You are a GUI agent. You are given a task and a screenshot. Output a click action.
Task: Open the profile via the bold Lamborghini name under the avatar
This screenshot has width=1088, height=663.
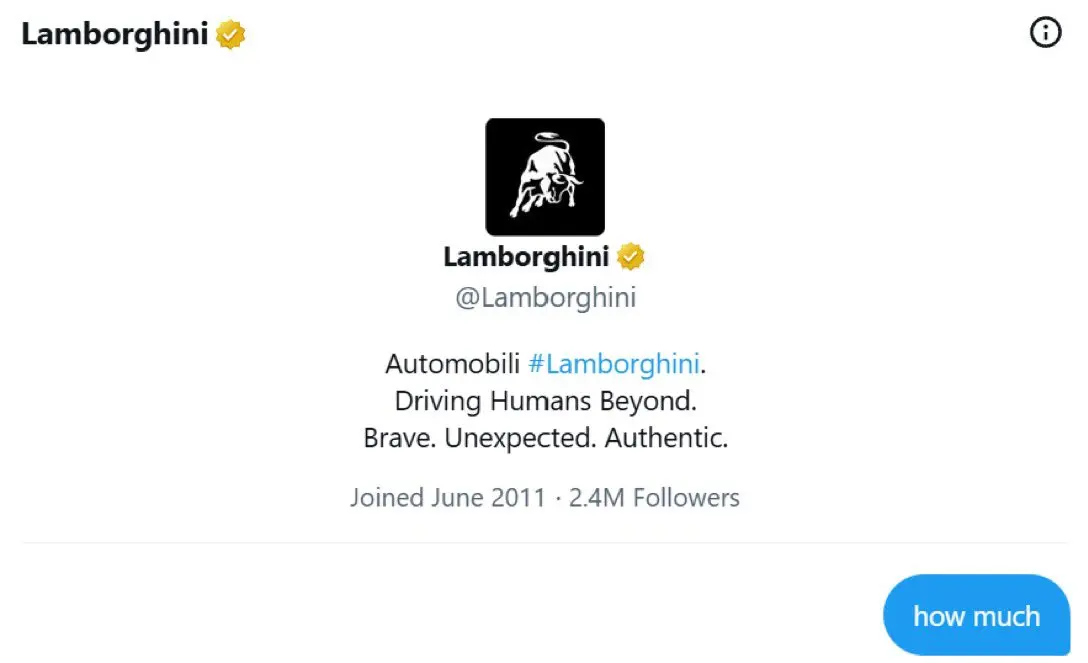pyautogui.click(x=526, y=257)
